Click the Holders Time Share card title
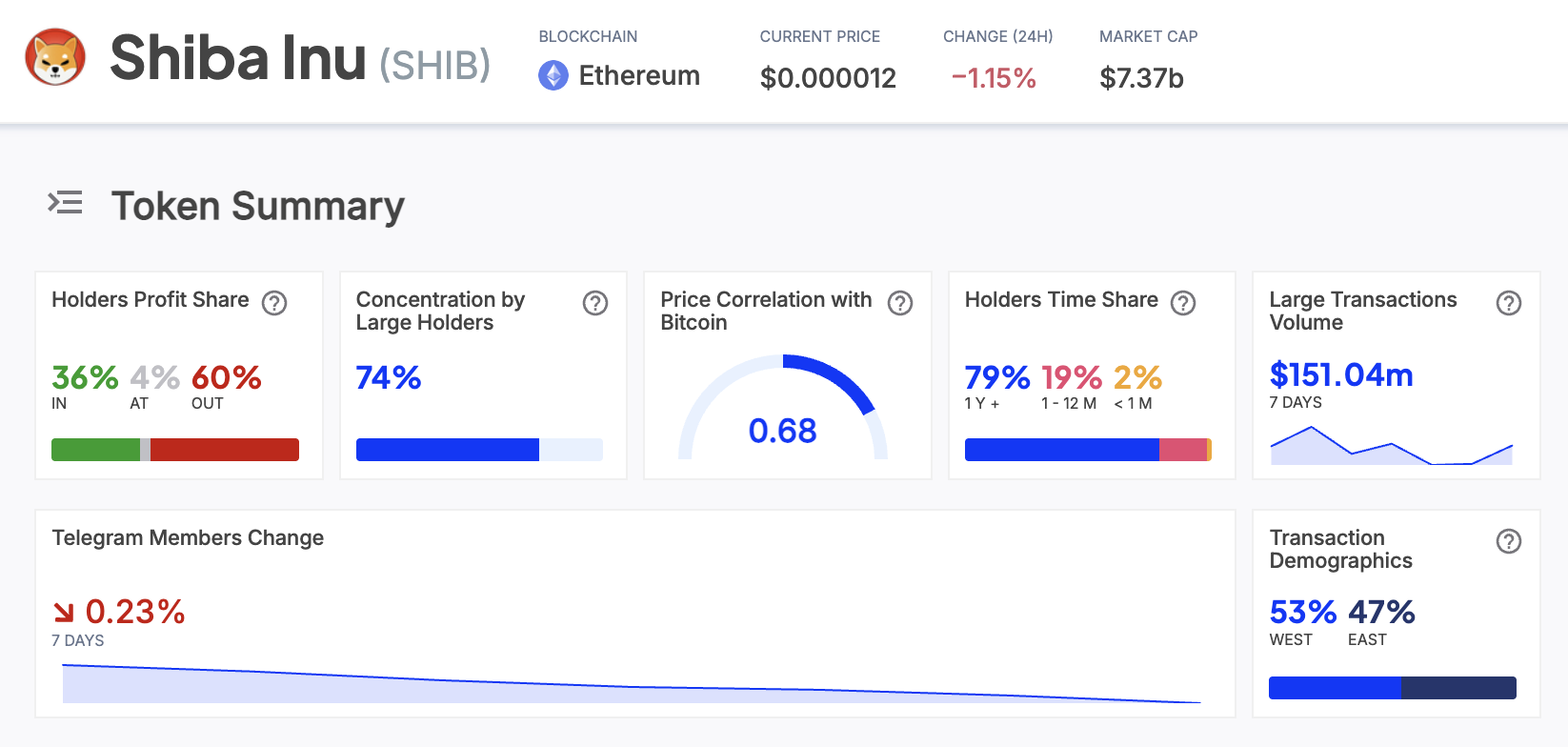The width and height of the screenshot is (1568, 747). (1061, 300)
